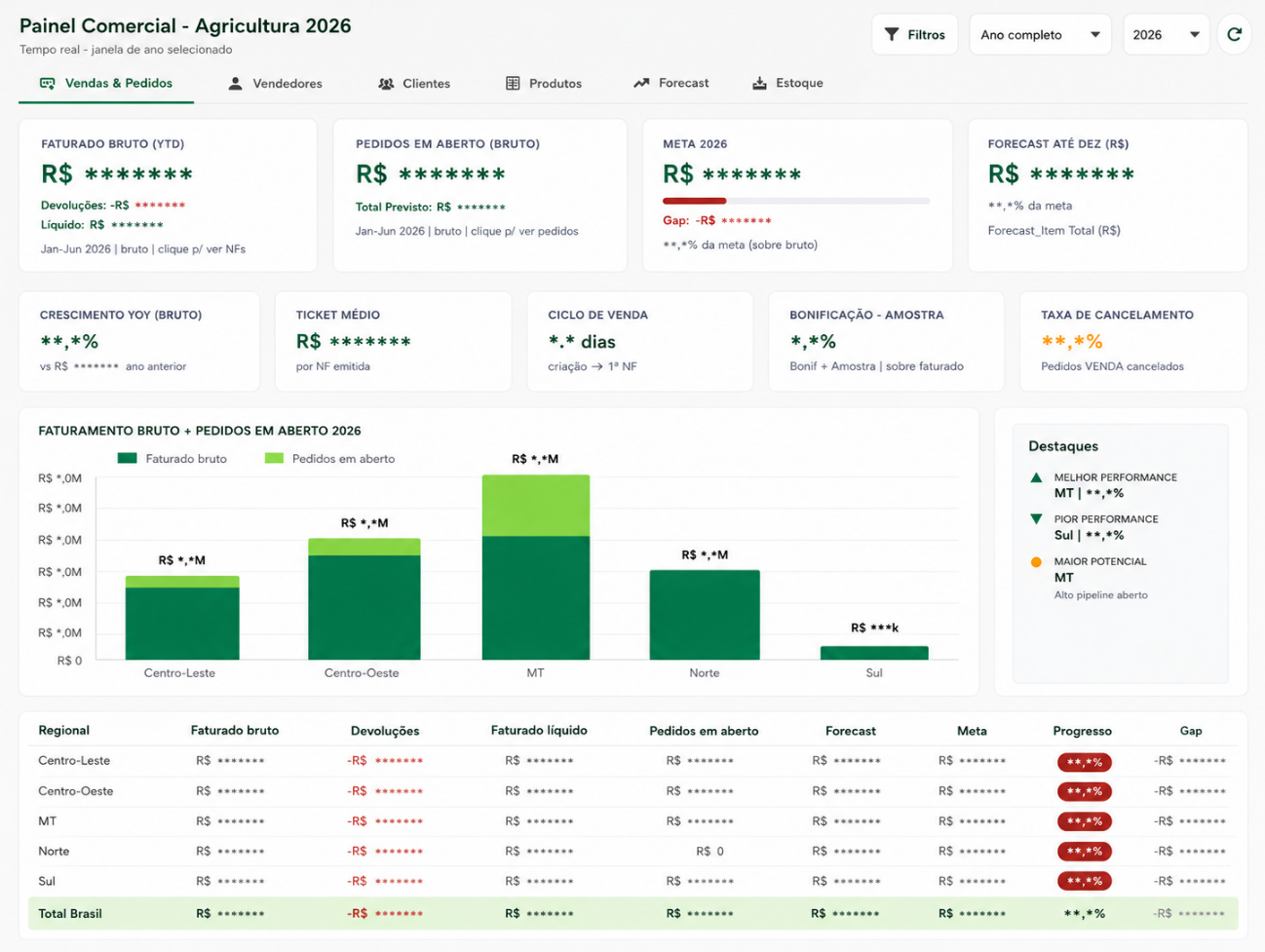The height and width of the screenshot is (952, 1265).
Task: Click the Meta column header in the table
Action: pyautogui.click(x=972, y=731)
